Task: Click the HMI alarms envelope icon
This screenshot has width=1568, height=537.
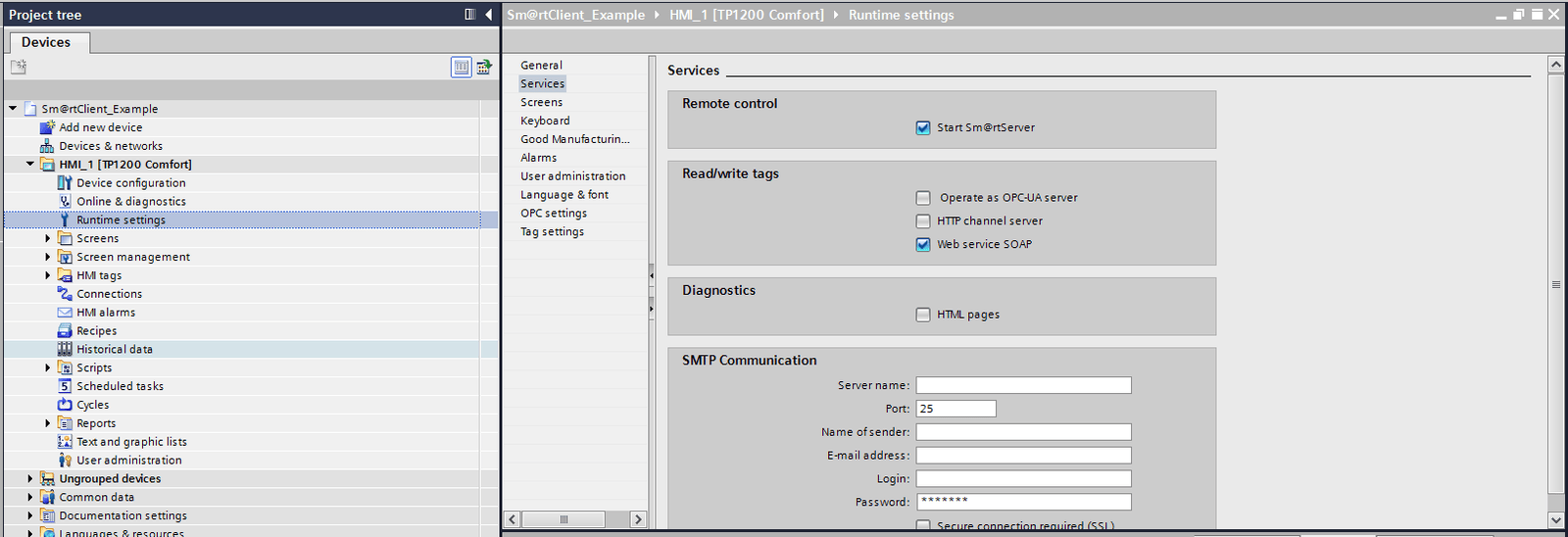Action: click(65, 313)
